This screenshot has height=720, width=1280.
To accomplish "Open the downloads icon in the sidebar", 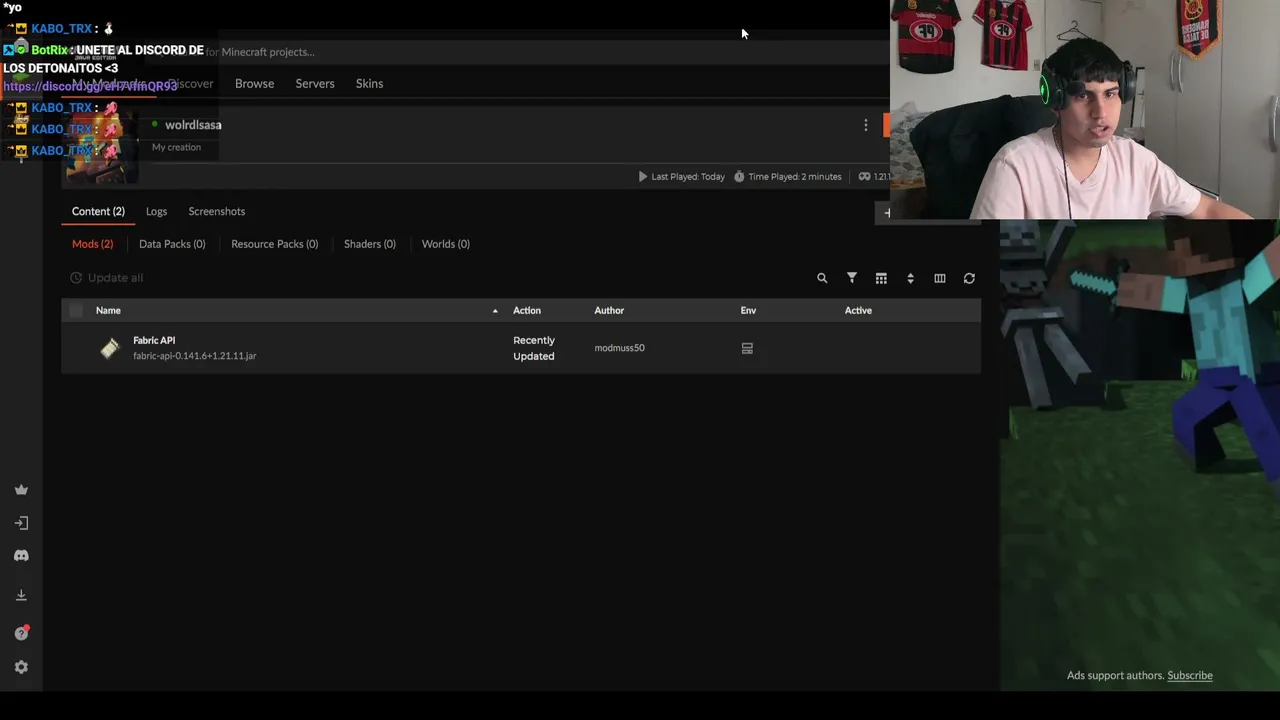I will tap(21, 595).
